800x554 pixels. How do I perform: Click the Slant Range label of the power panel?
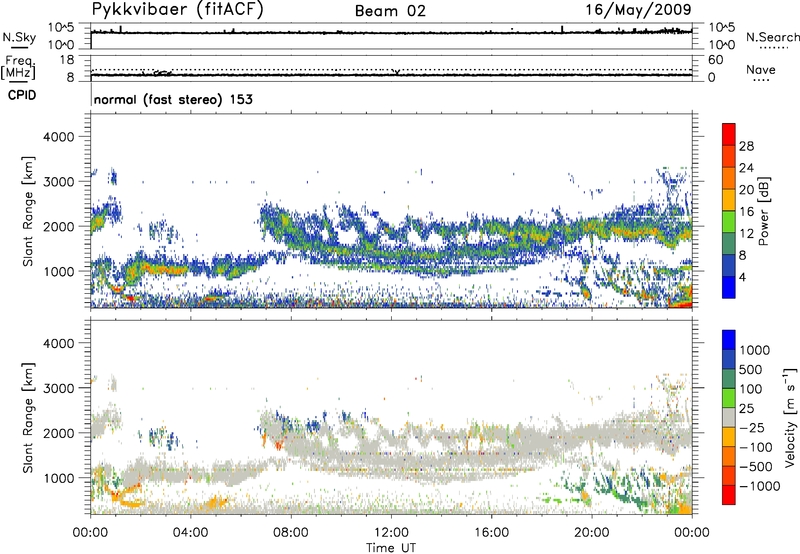tap(28, 212)
